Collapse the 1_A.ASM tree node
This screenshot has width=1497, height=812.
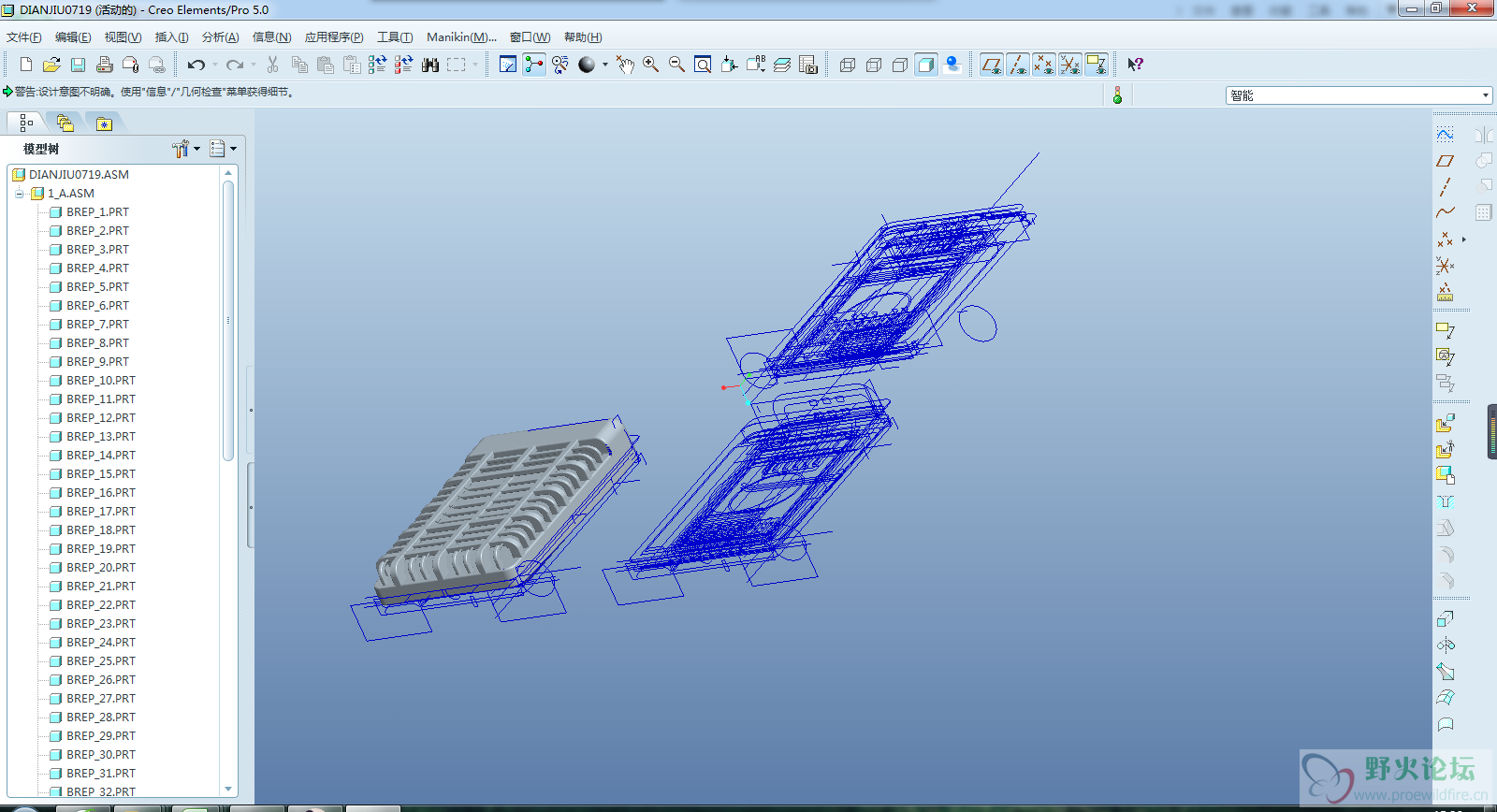[19, 194]
